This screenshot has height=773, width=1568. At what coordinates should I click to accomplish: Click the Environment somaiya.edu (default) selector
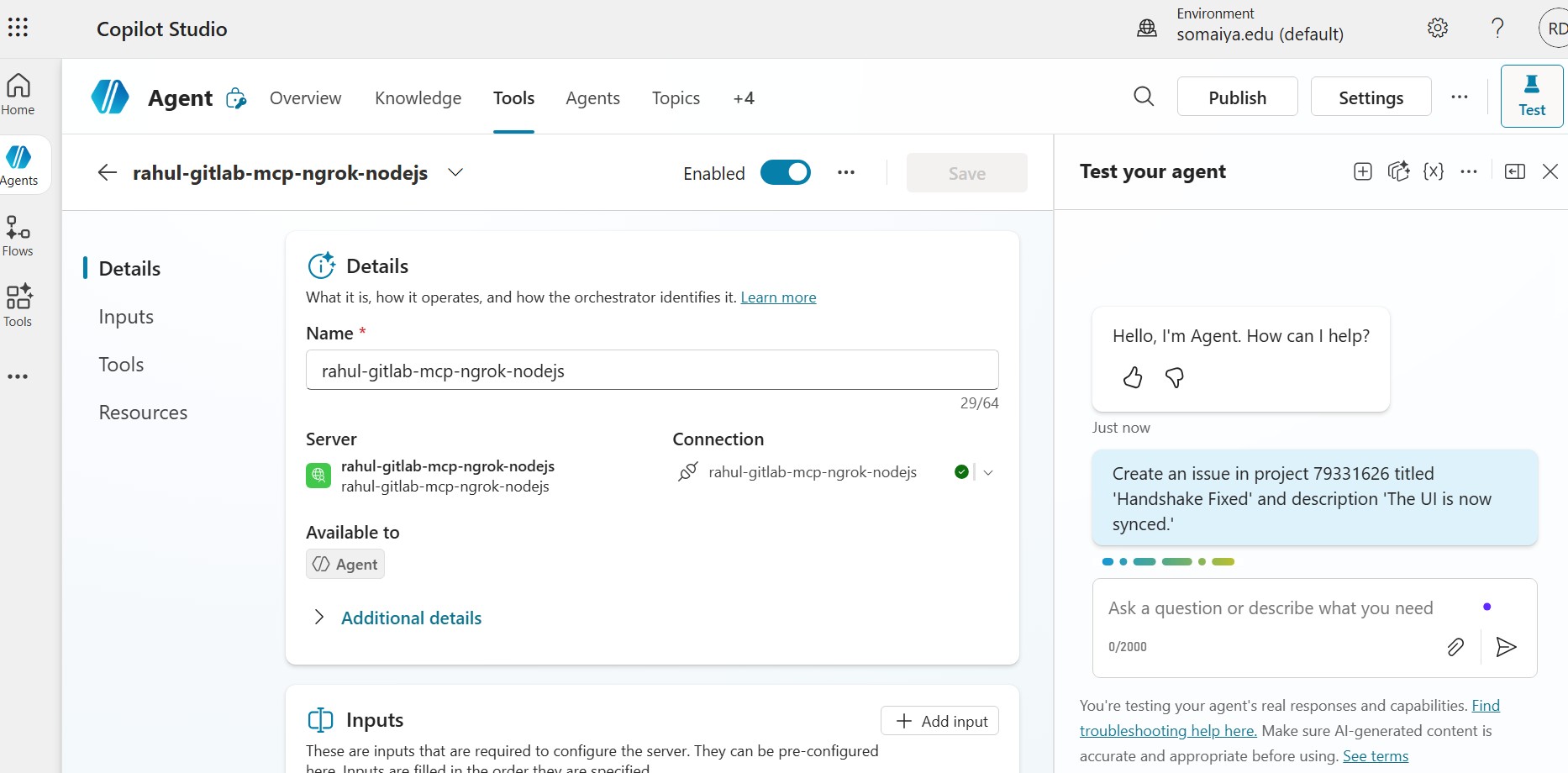point(1240,26)
